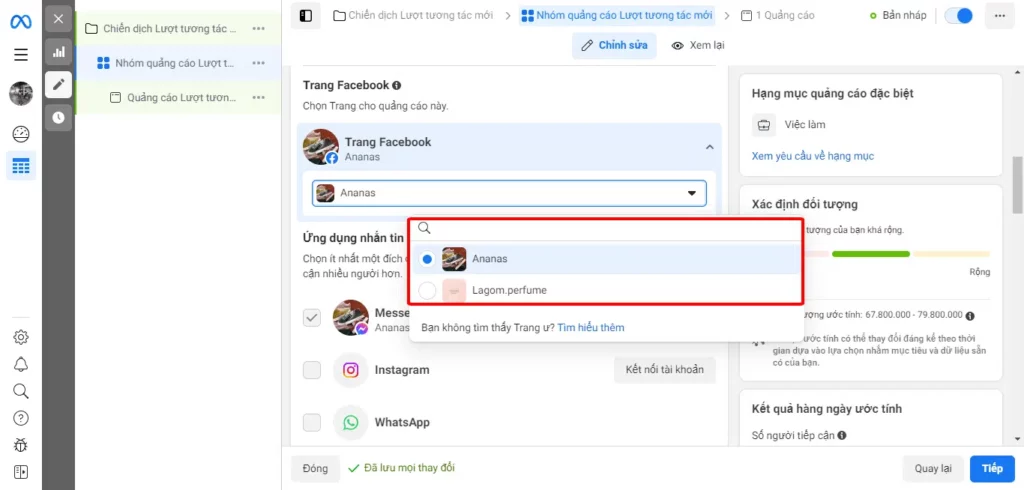1024x490 pixels.
Task: Open the Tìm hiểu thêm link
Action: [x=591, y=327]
